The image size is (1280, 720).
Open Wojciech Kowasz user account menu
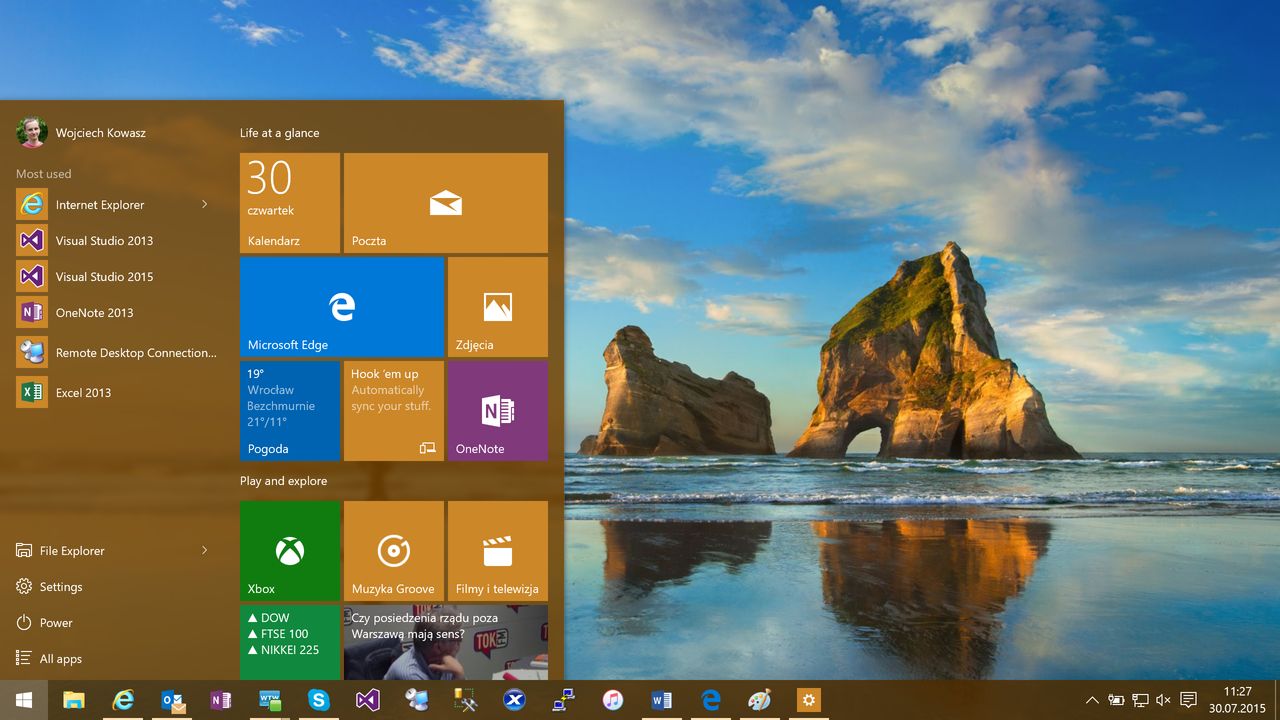(x=81, y=132)
